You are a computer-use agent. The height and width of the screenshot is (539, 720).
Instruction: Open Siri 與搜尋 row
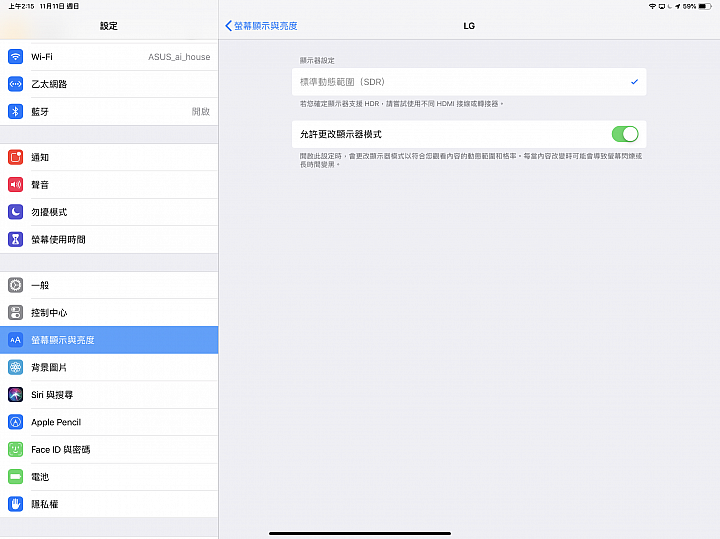[x=109, y=394]
